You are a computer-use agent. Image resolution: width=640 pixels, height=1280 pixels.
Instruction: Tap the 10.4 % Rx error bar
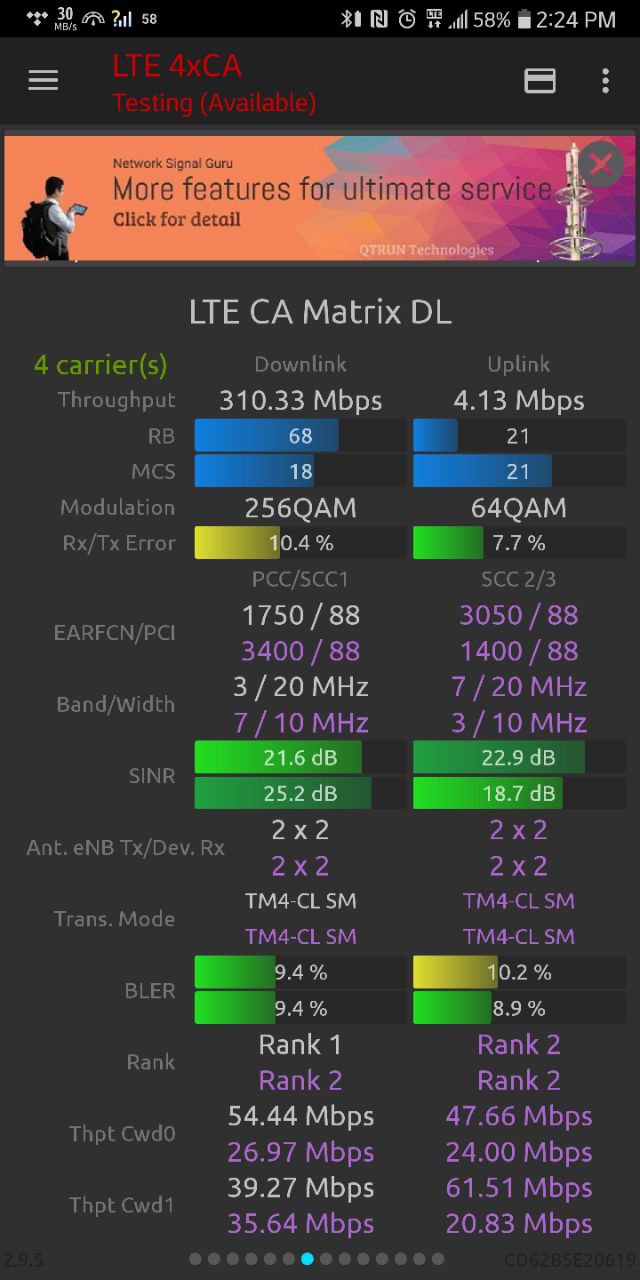coord(300,543)
